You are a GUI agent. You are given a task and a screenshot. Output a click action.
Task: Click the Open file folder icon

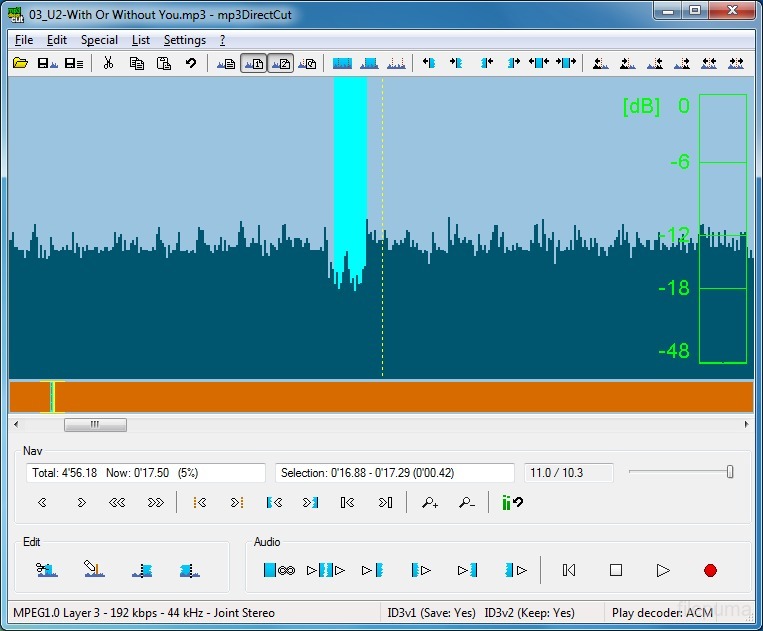20,63
